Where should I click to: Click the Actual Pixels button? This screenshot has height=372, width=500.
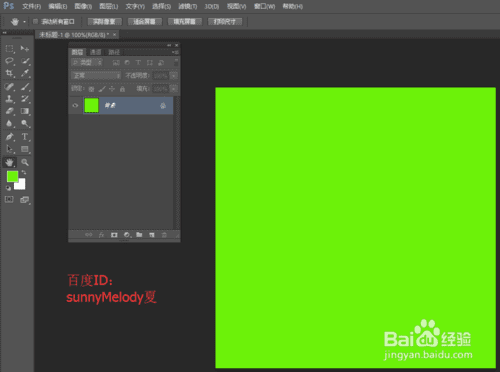tap(104, 22)
